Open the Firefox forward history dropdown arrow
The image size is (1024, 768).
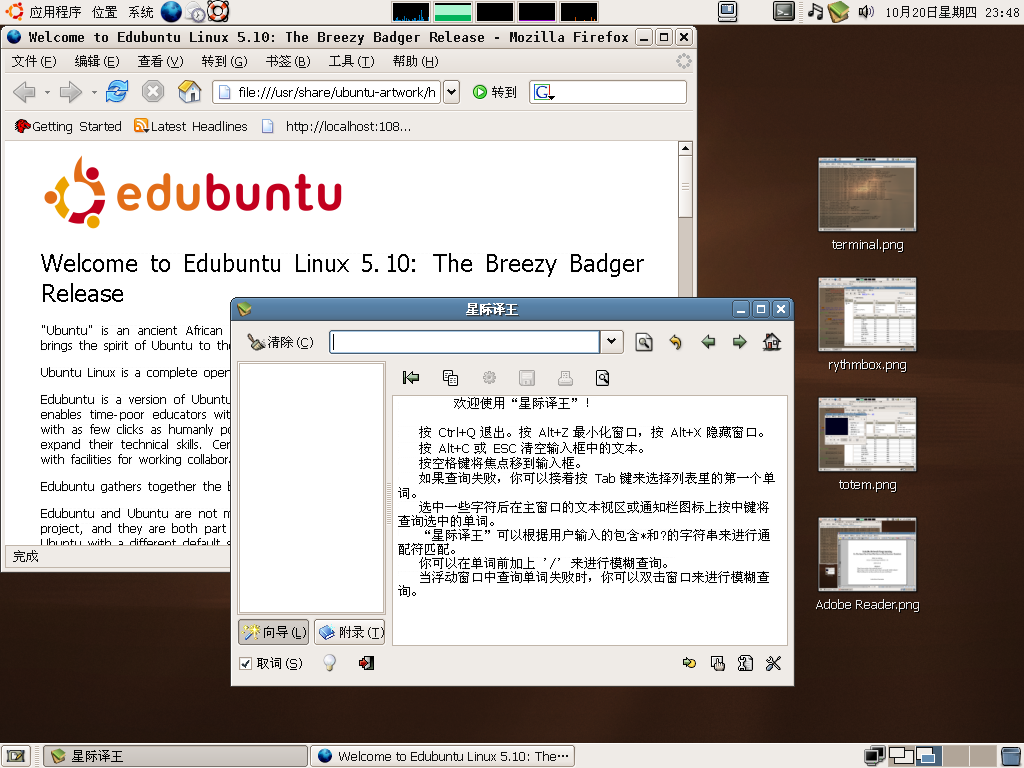(x=94, y=92)
